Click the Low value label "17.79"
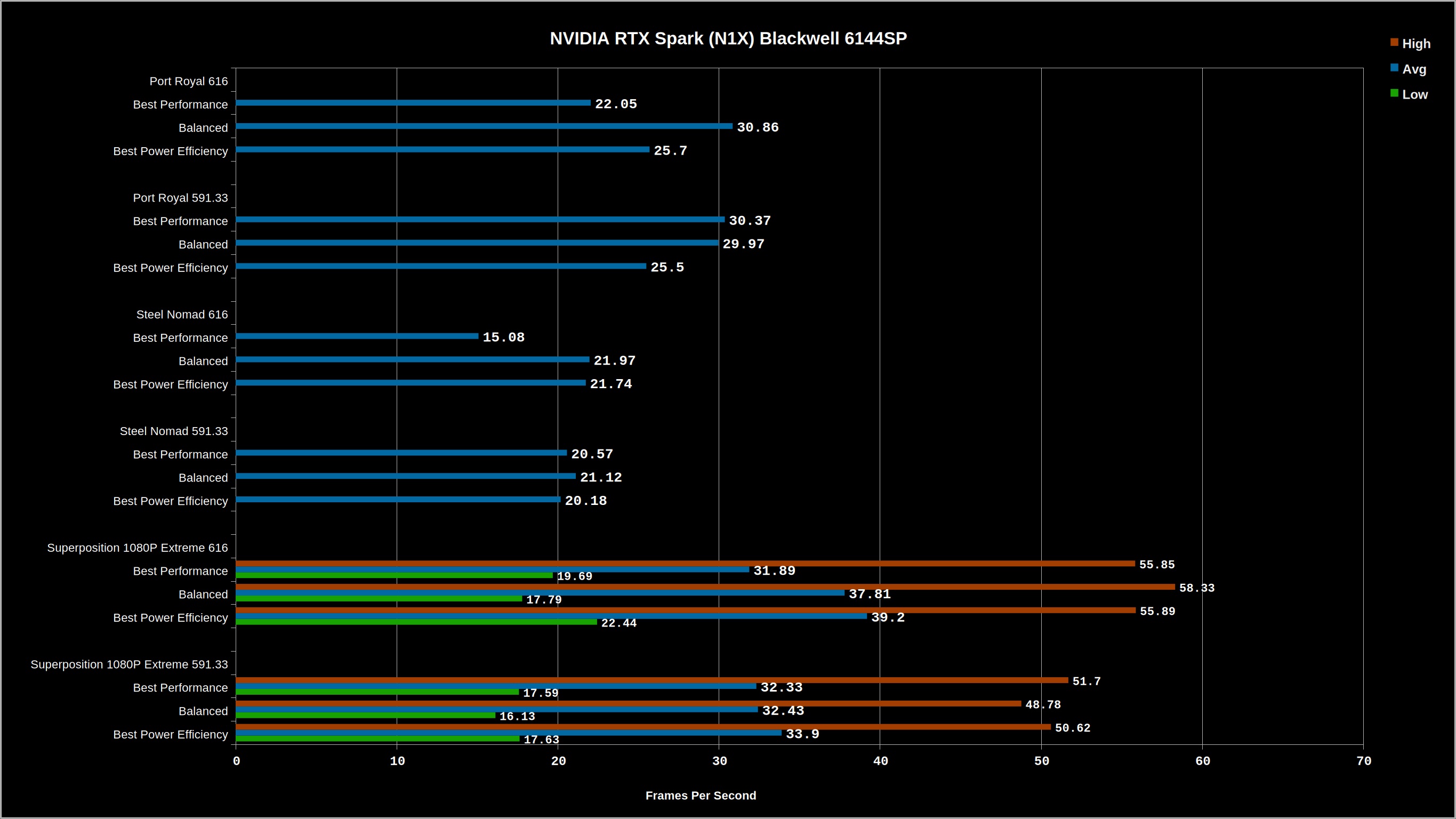Viewport: 1456px width, 819px height. coord(544,600)
